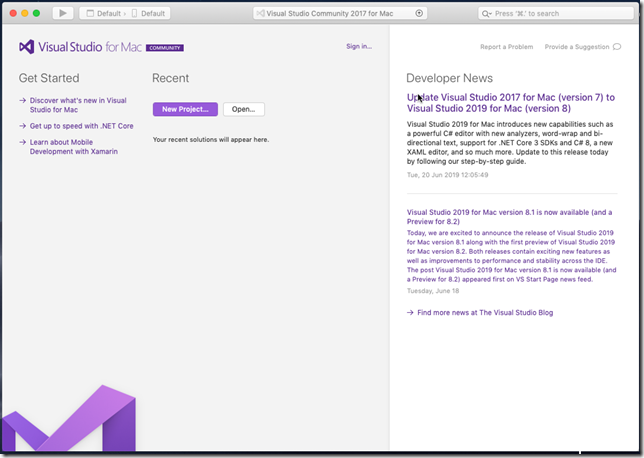Open Visual Studio 2019 version 8.1 article
The height and width of the screenshot is (458, 644).
(510, 217)
